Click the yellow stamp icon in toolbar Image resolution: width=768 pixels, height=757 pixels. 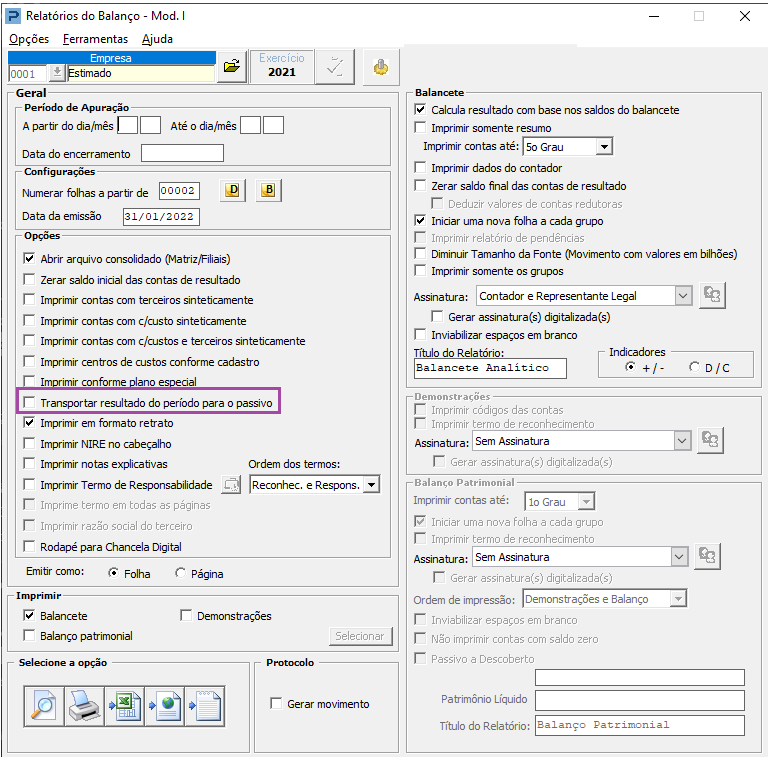(x=381, y=67)
